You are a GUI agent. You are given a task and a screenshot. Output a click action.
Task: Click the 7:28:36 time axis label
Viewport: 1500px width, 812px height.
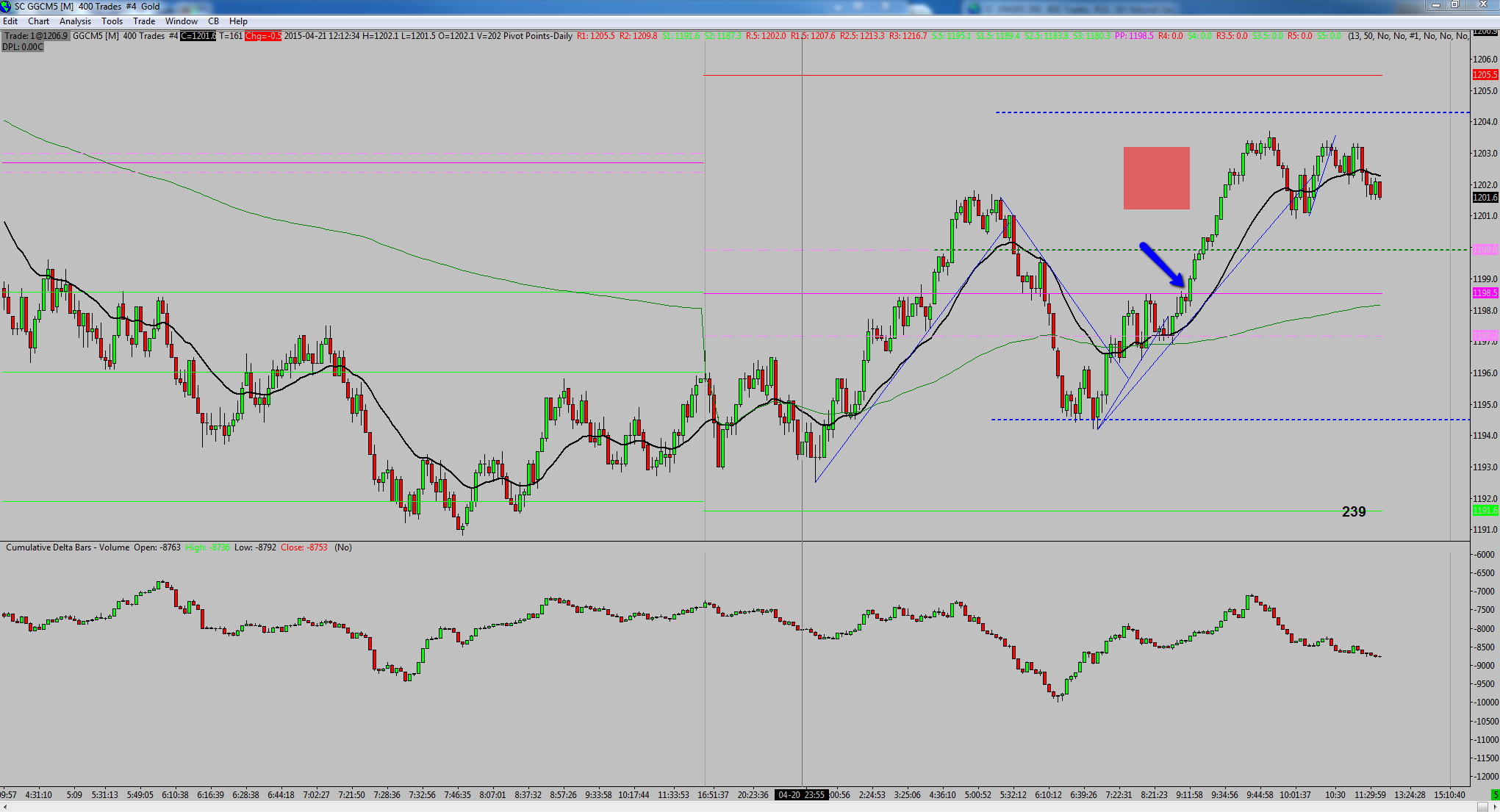387,795
